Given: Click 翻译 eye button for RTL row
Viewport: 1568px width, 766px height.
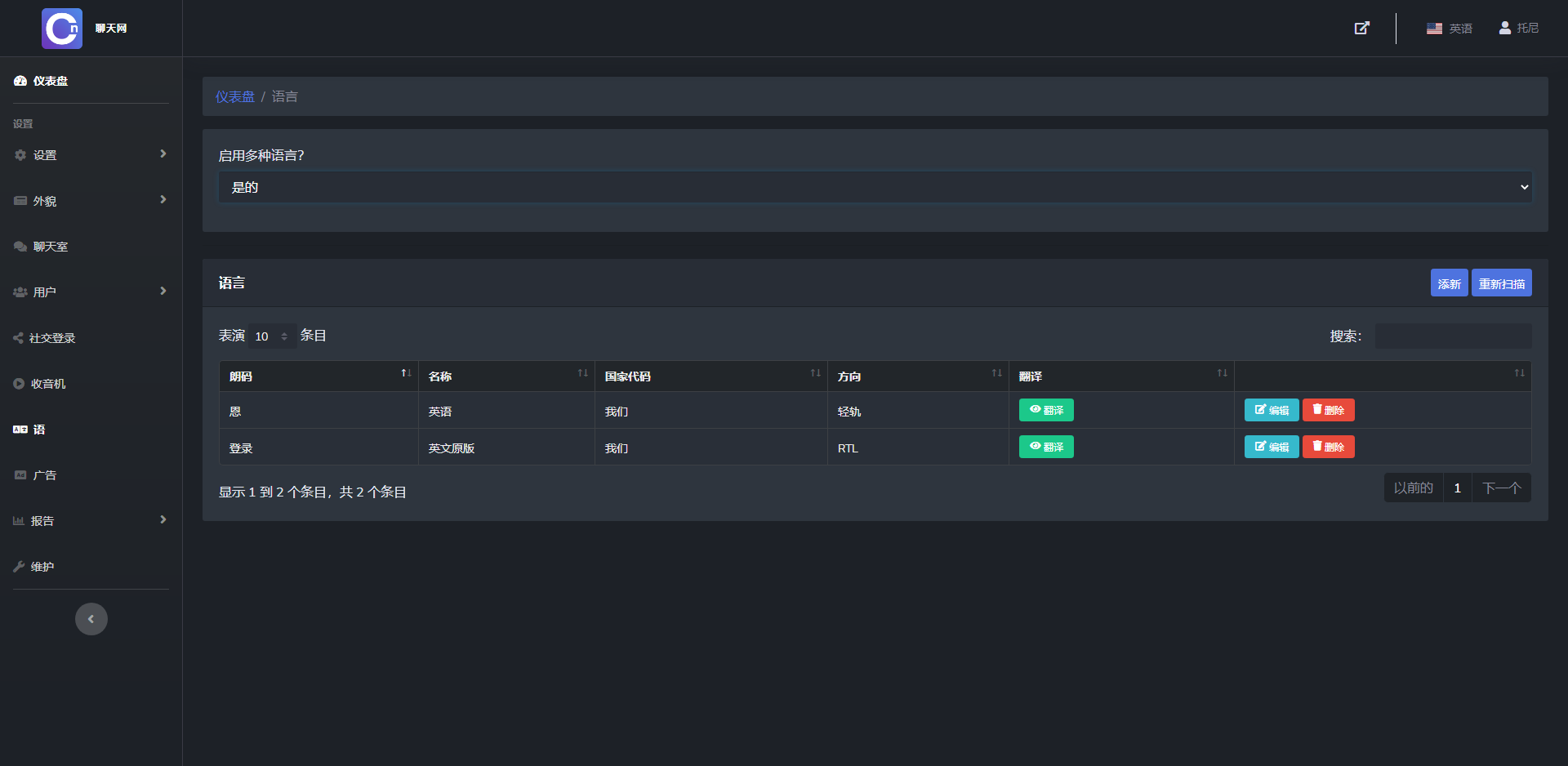Looking at the screenshot, I should (1046, 447).
